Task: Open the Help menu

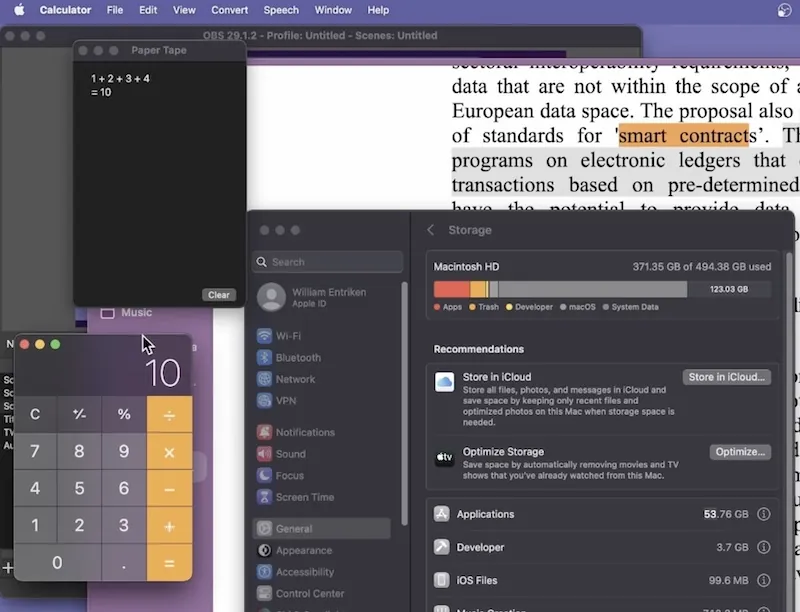Action: [x=378, y=10]
